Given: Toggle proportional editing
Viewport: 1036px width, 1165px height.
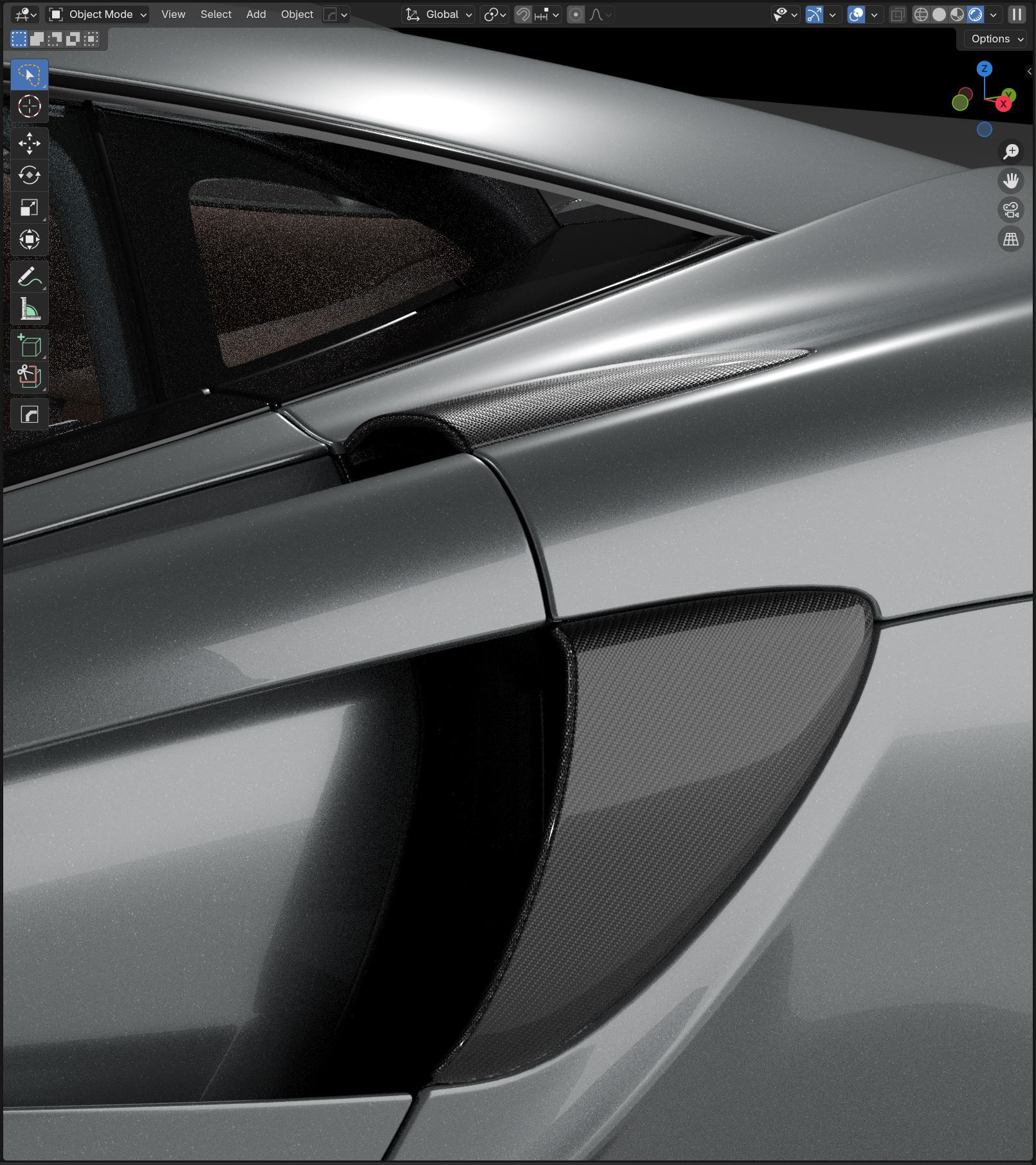Looking at the screenshot, I should coord(576,14).
